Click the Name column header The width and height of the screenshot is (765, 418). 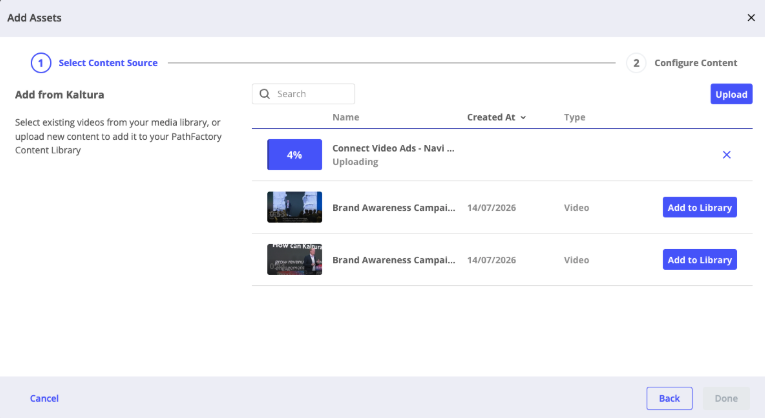(345, 117)
